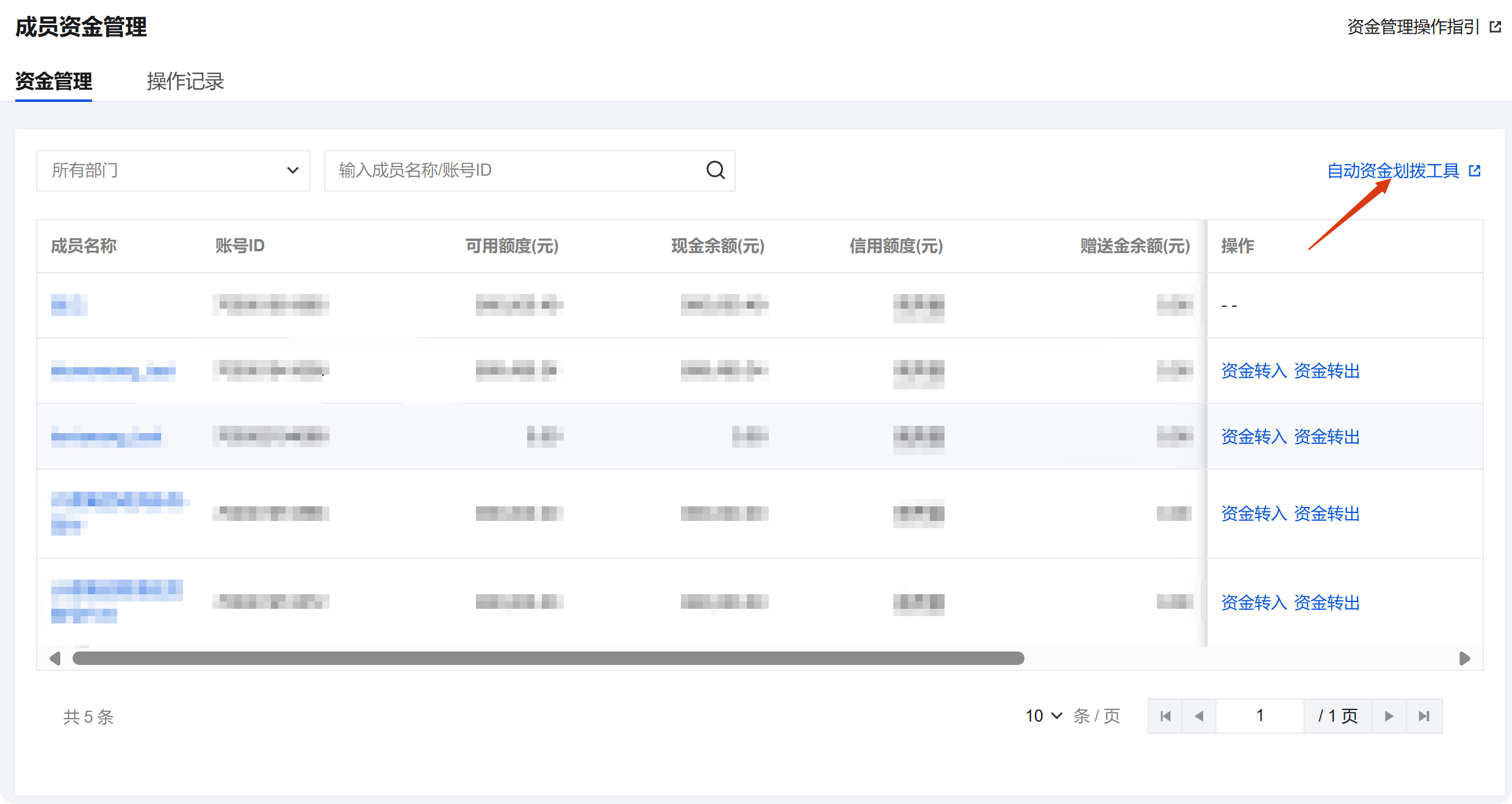Jump to last page pagination icon

1424,716
